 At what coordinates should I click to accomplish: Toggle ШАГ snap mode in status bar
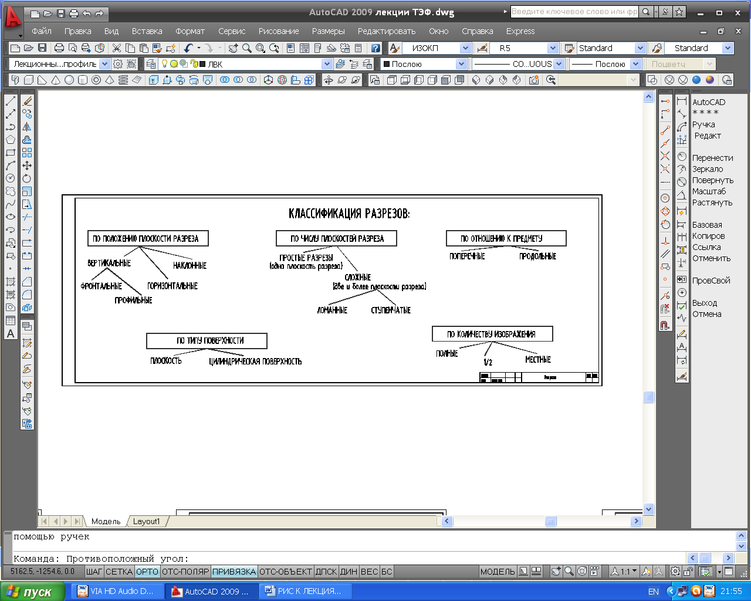pos(94,571)
